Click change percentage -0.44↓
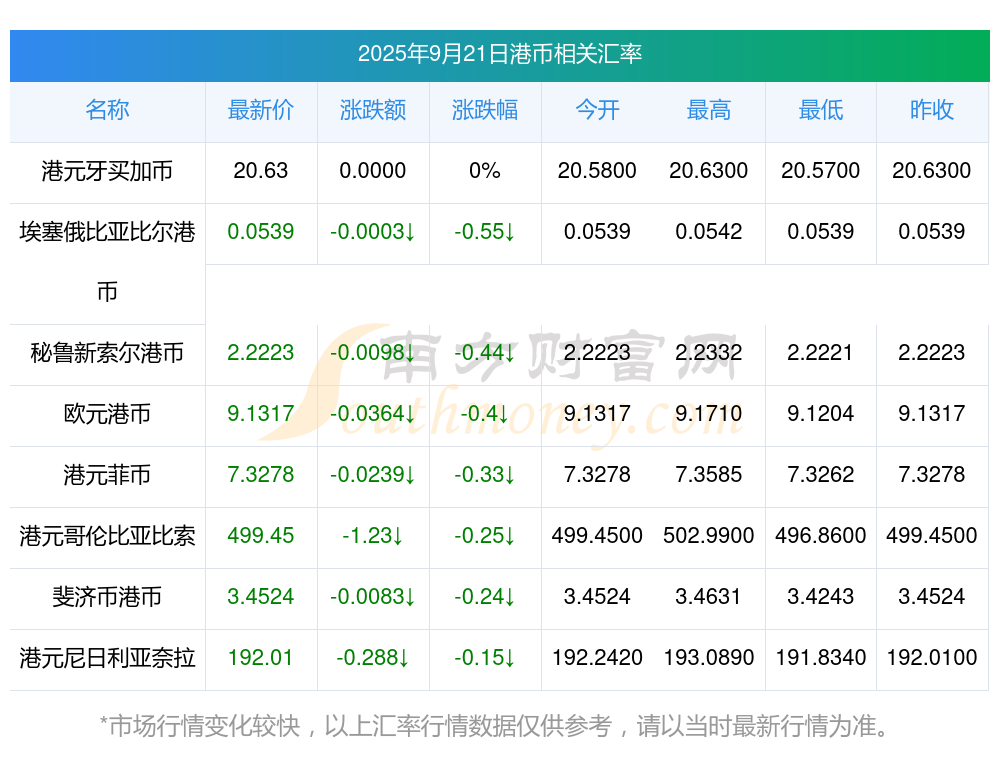 (x=485, y=353)
